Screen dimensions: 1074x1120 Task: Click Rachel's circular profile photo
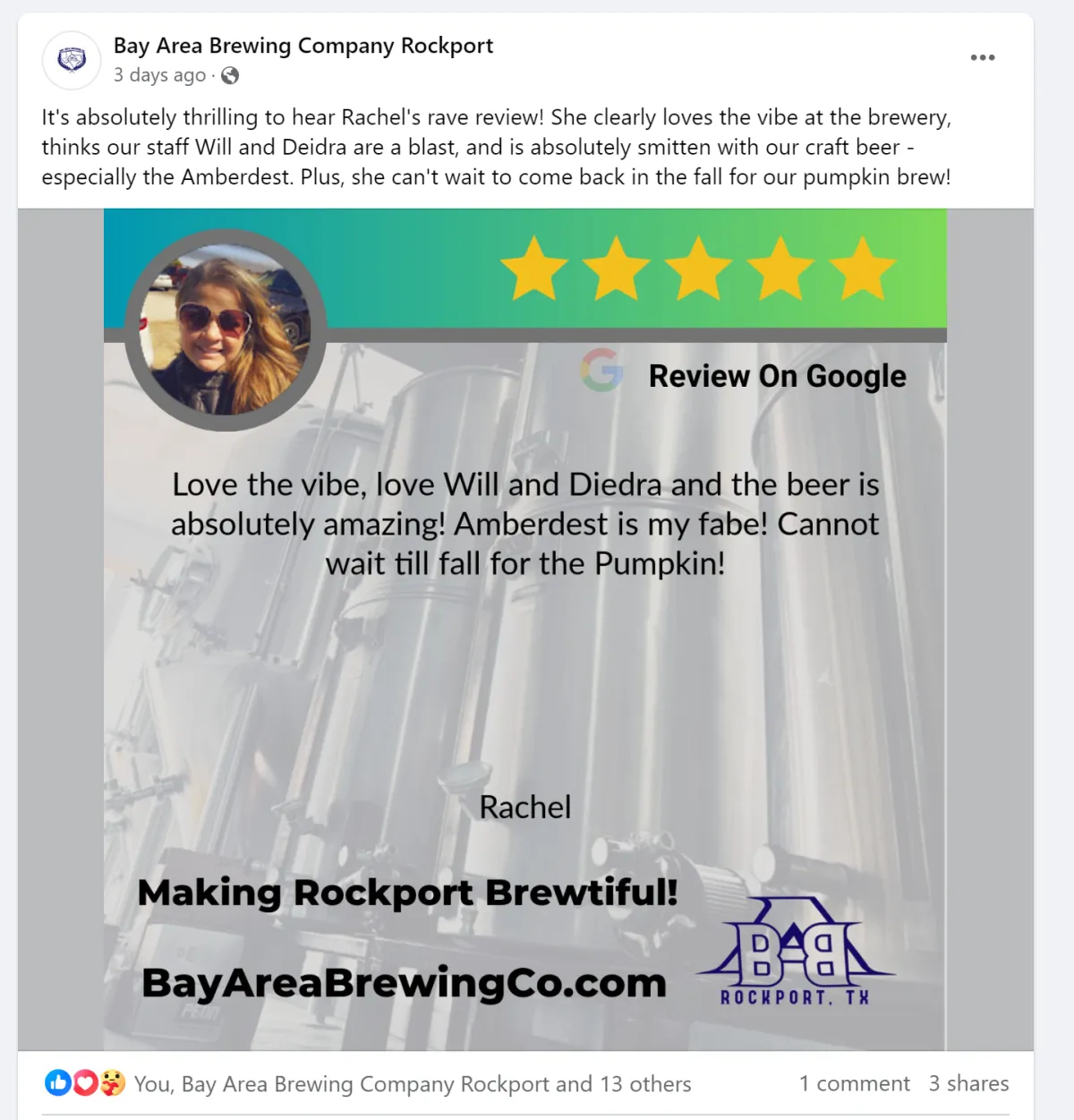(x=226, y=330)
